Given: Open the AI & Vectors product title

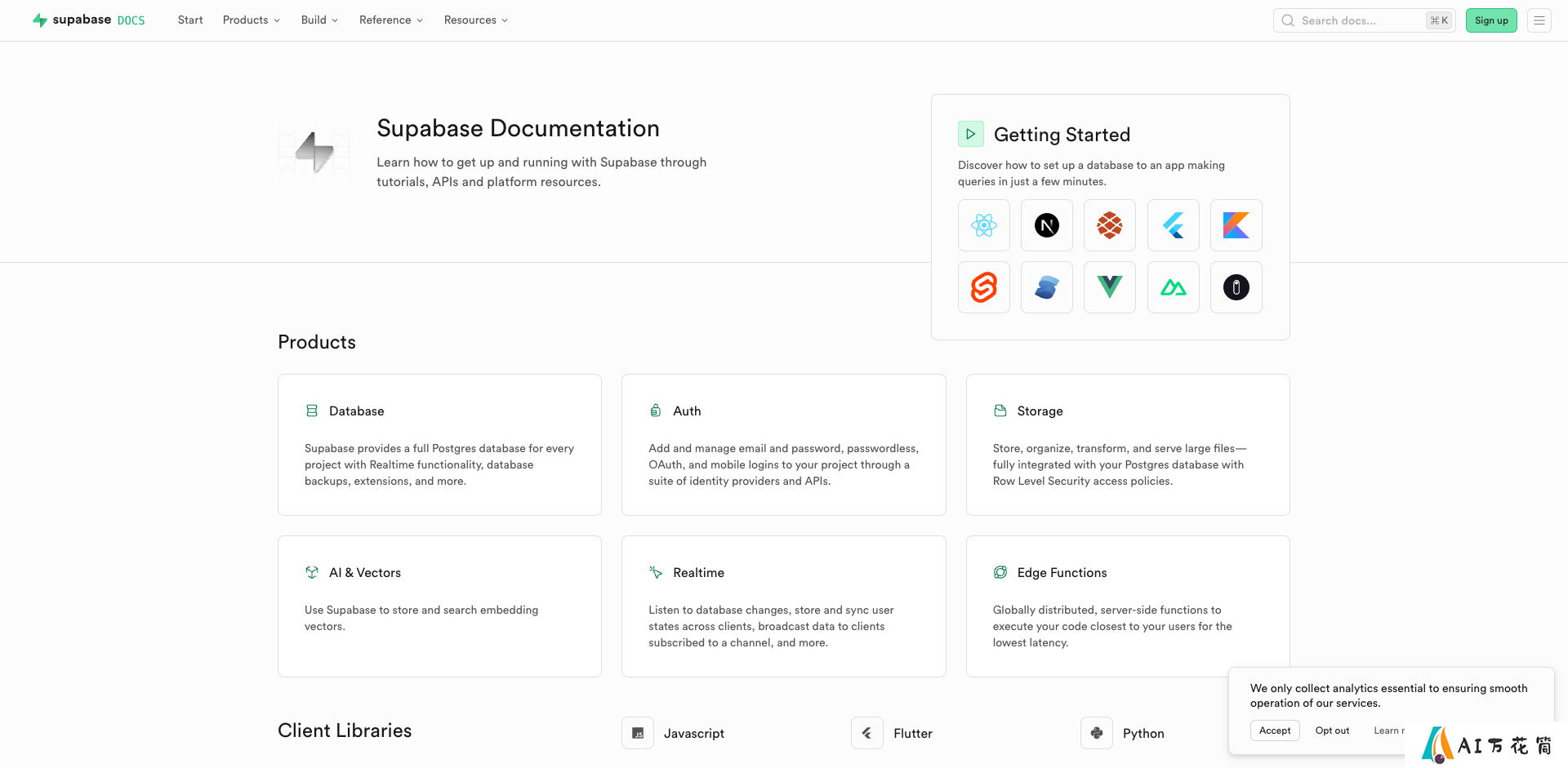Looking at the screenshot, I should [365, 572].
